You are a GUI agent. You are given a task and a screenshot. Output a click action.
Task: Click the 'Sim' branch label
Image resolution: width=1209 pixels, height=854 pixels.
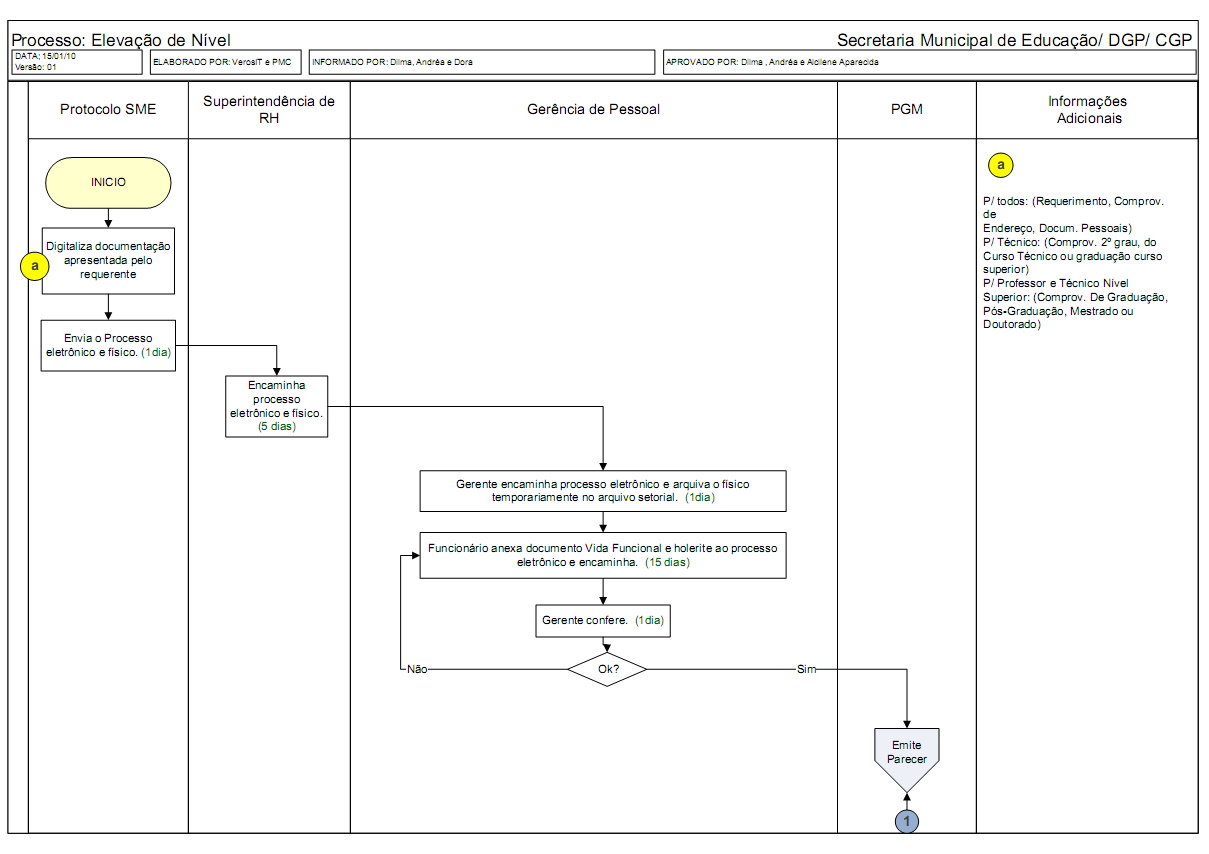tap(806, 669)
